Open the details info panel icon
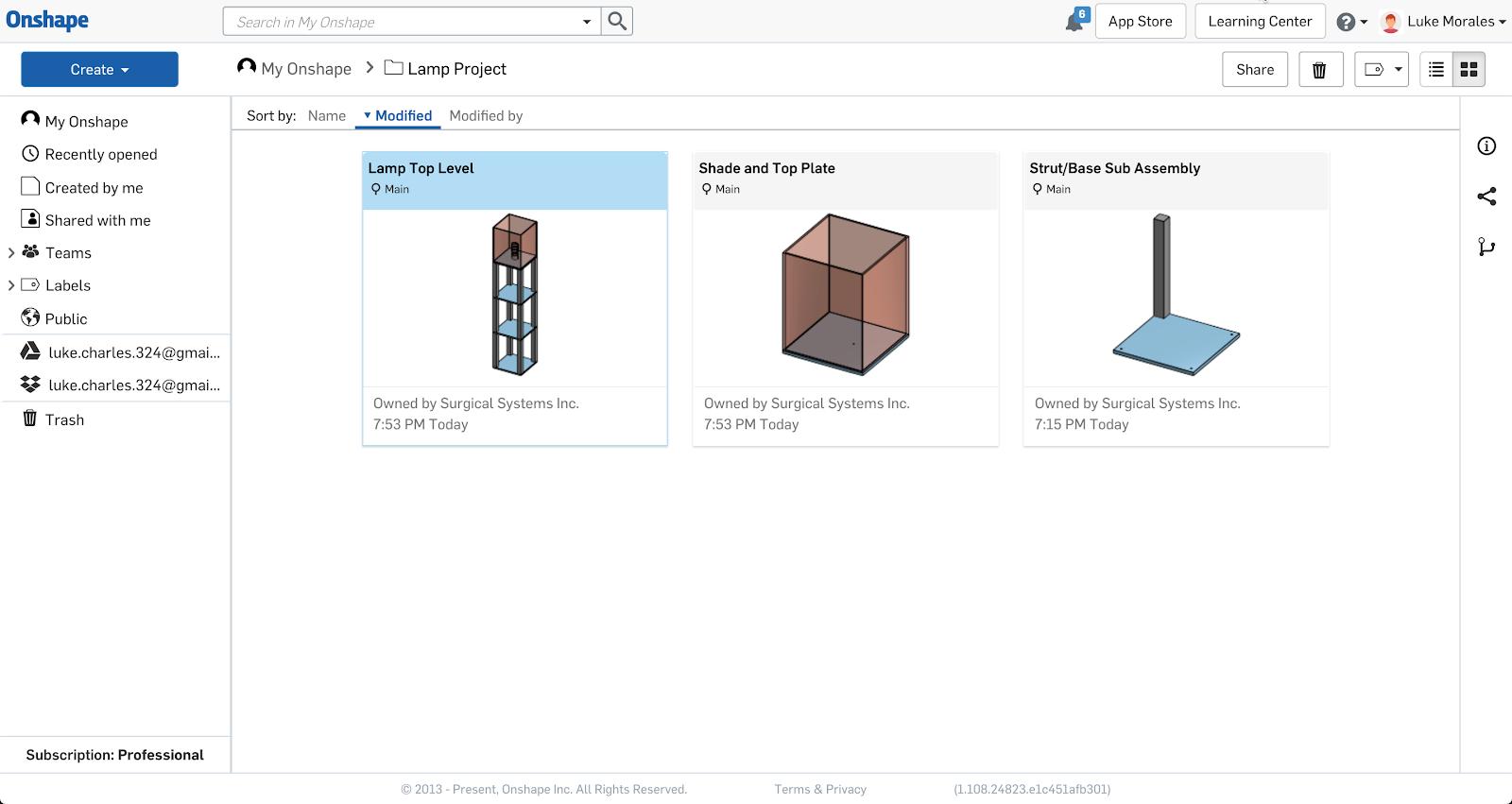Screen dimensions: 1512x804 point(1486,145)
